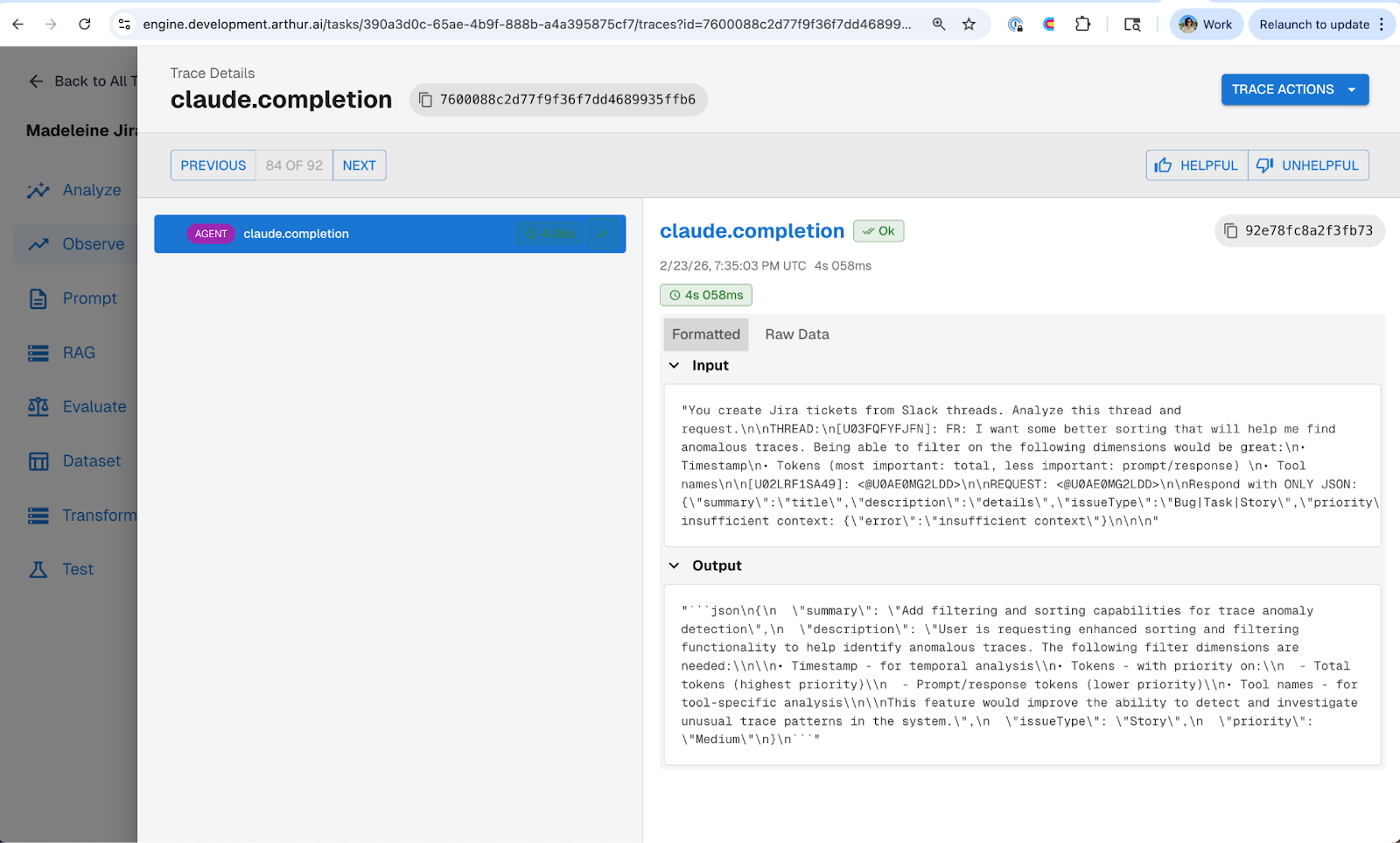Click inside the Input text box
Screen dimensions: 1400x843
pyautogui.click(x=1022, y=466)
